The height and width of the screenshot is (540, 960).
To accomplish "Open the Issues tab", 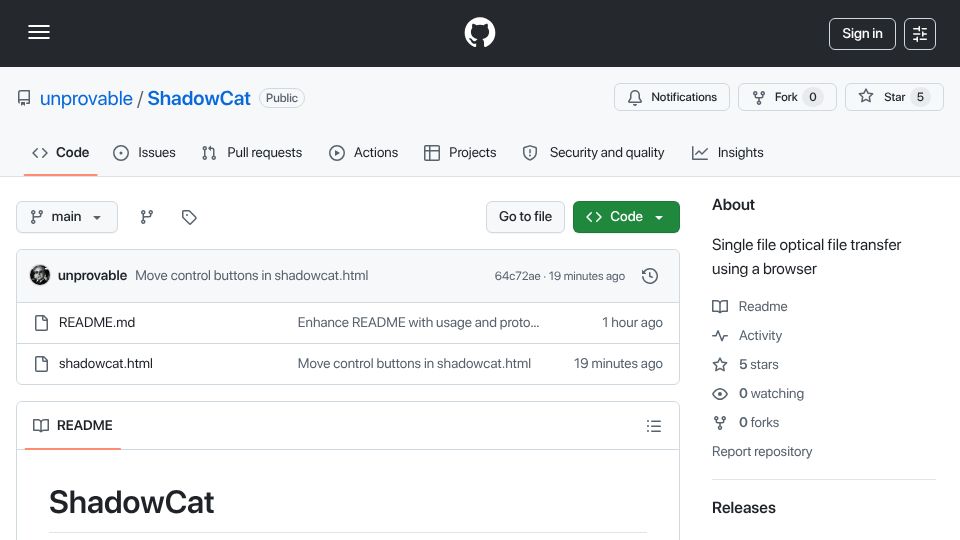I will point(144,152).
